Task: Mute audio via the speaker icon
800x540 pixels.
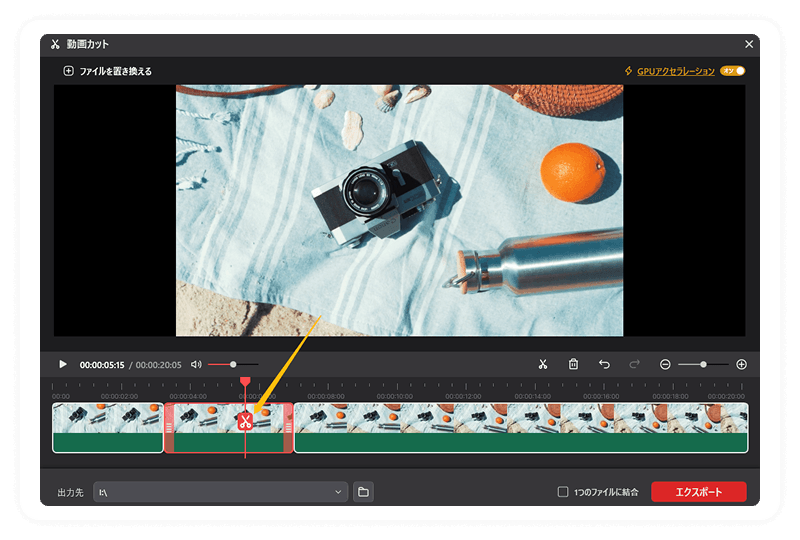Action: [196, 364]
